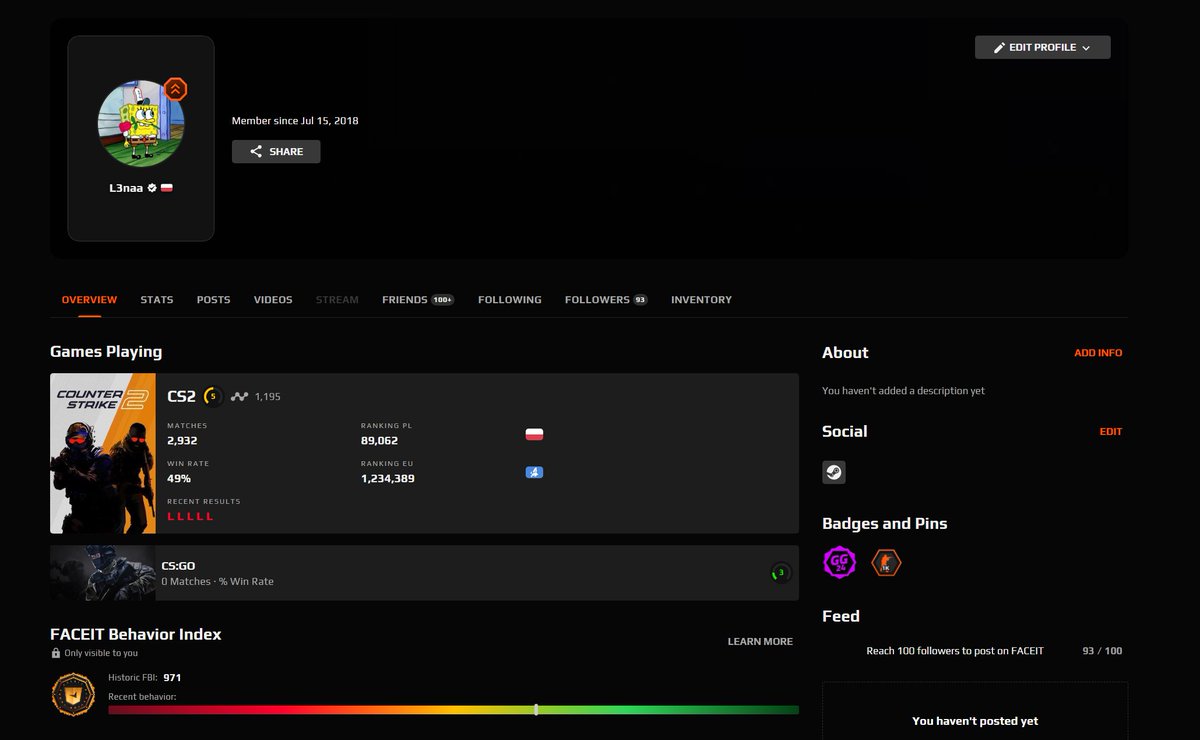Click the ELO value 1,195
The width and height of the screenshot is (1200, 740).
pos(267,397)
